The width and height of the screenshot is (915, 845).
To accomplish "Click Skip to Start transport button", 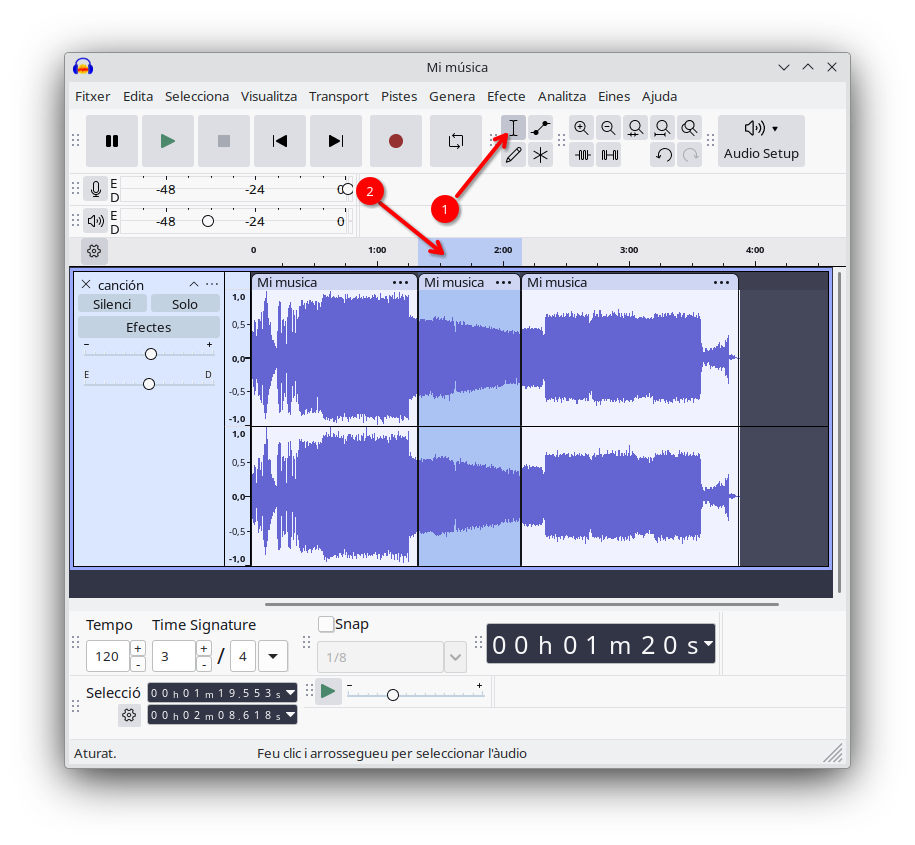I will pos(280,141).
